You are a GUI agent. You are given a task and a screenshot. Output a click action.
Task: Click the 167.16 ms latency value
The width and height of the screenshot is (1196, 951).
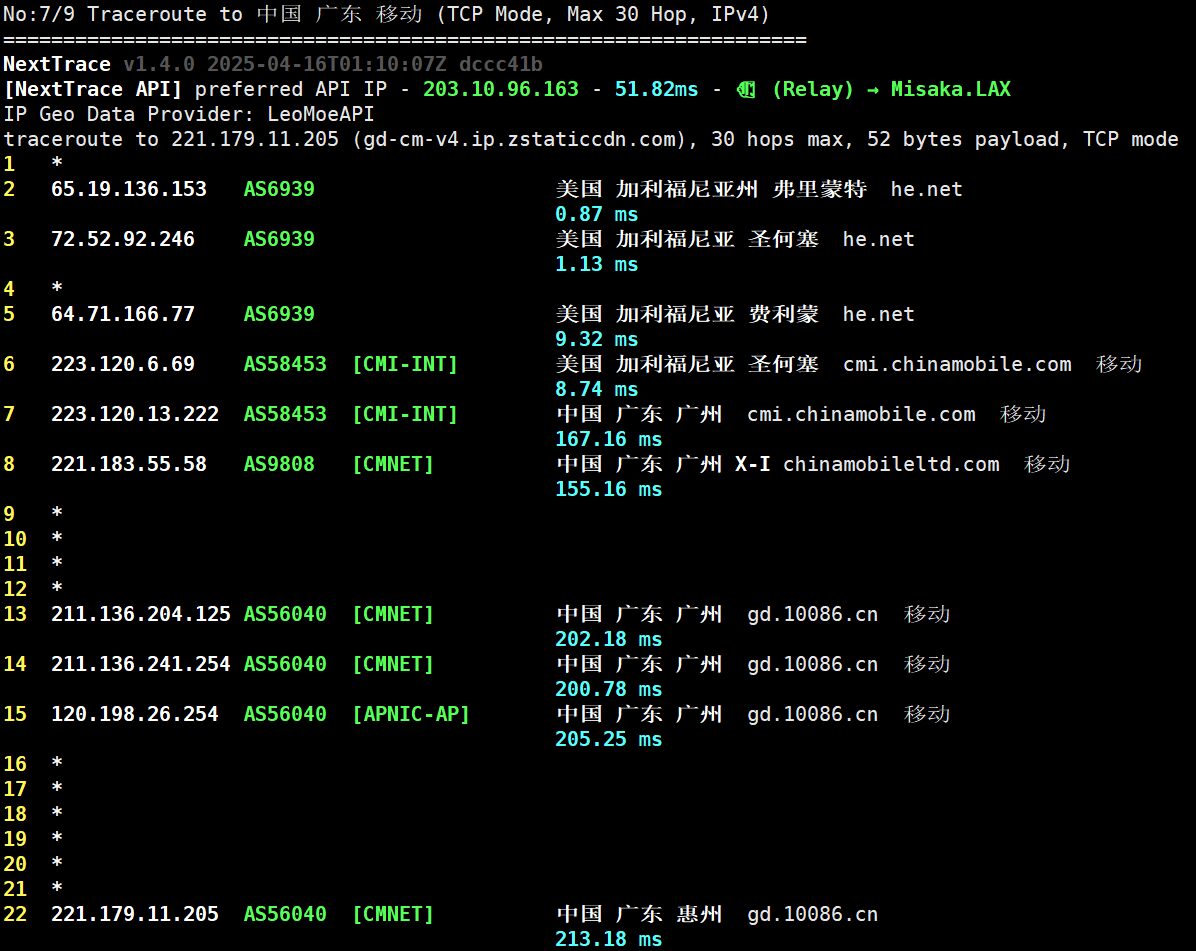(x=608, y=439)
